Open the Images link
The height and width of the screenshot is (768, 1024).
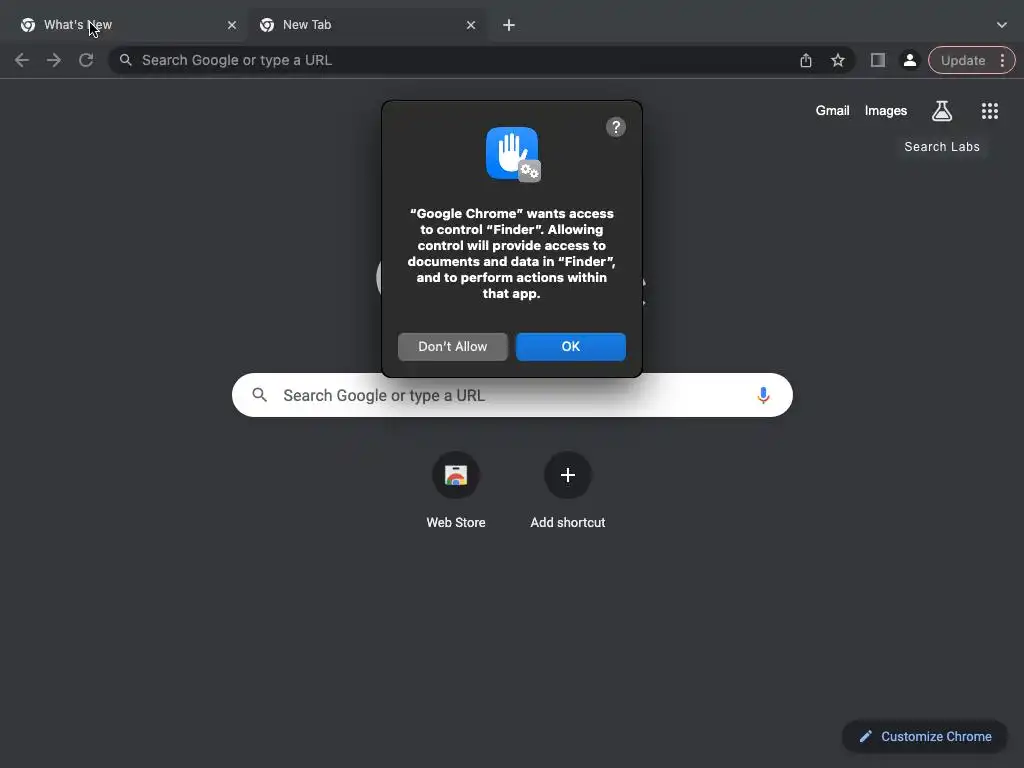886,111
